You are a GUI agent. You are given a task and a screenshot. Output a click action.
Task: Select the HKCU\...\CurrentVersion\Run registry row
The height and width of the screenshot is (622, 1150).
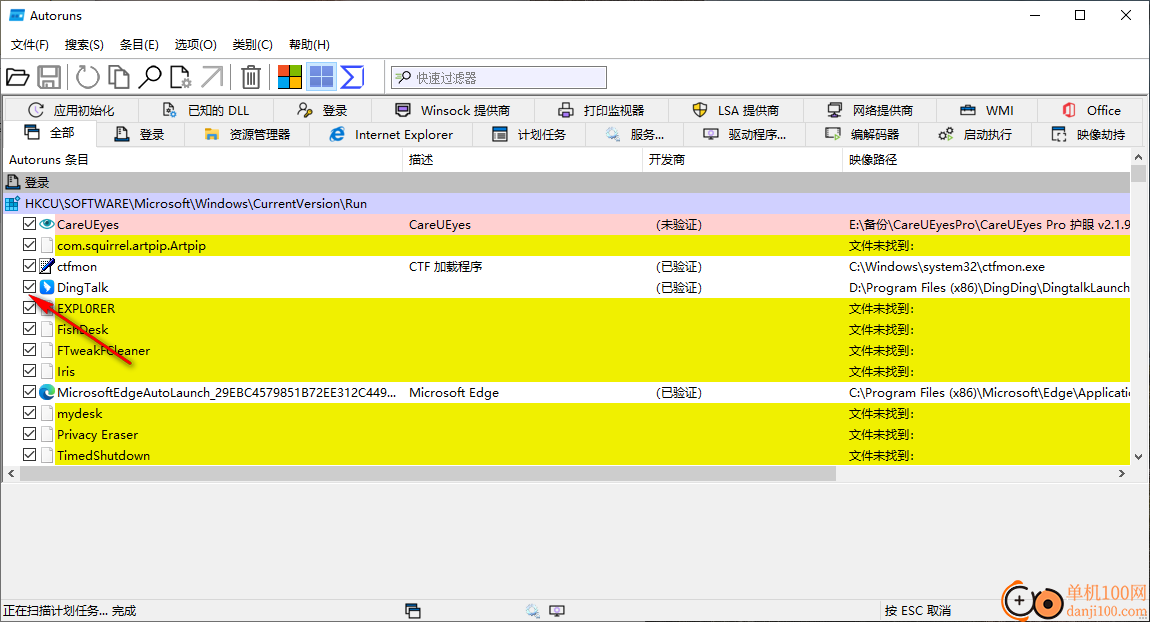click(566, 203)
